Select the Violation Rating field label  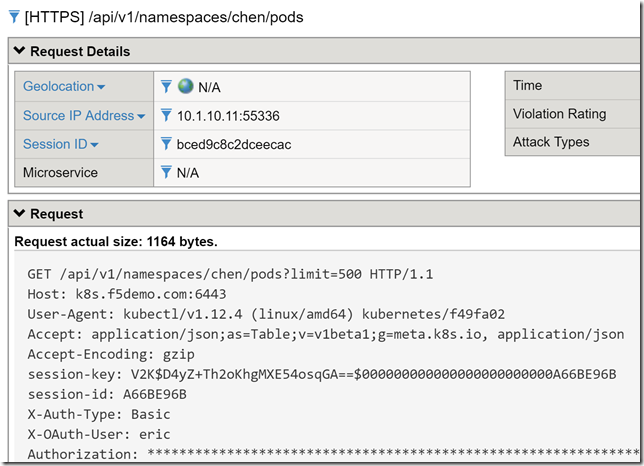point(559,114)
